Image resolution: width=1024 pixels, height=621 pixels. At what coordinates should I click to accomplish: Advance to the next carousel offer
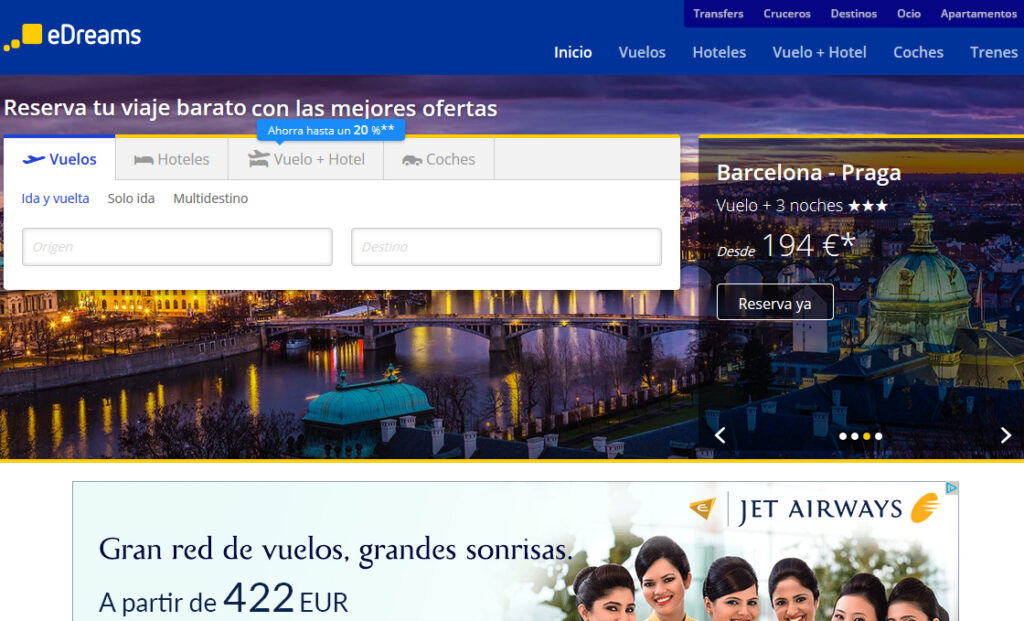tap(1006, 435)
